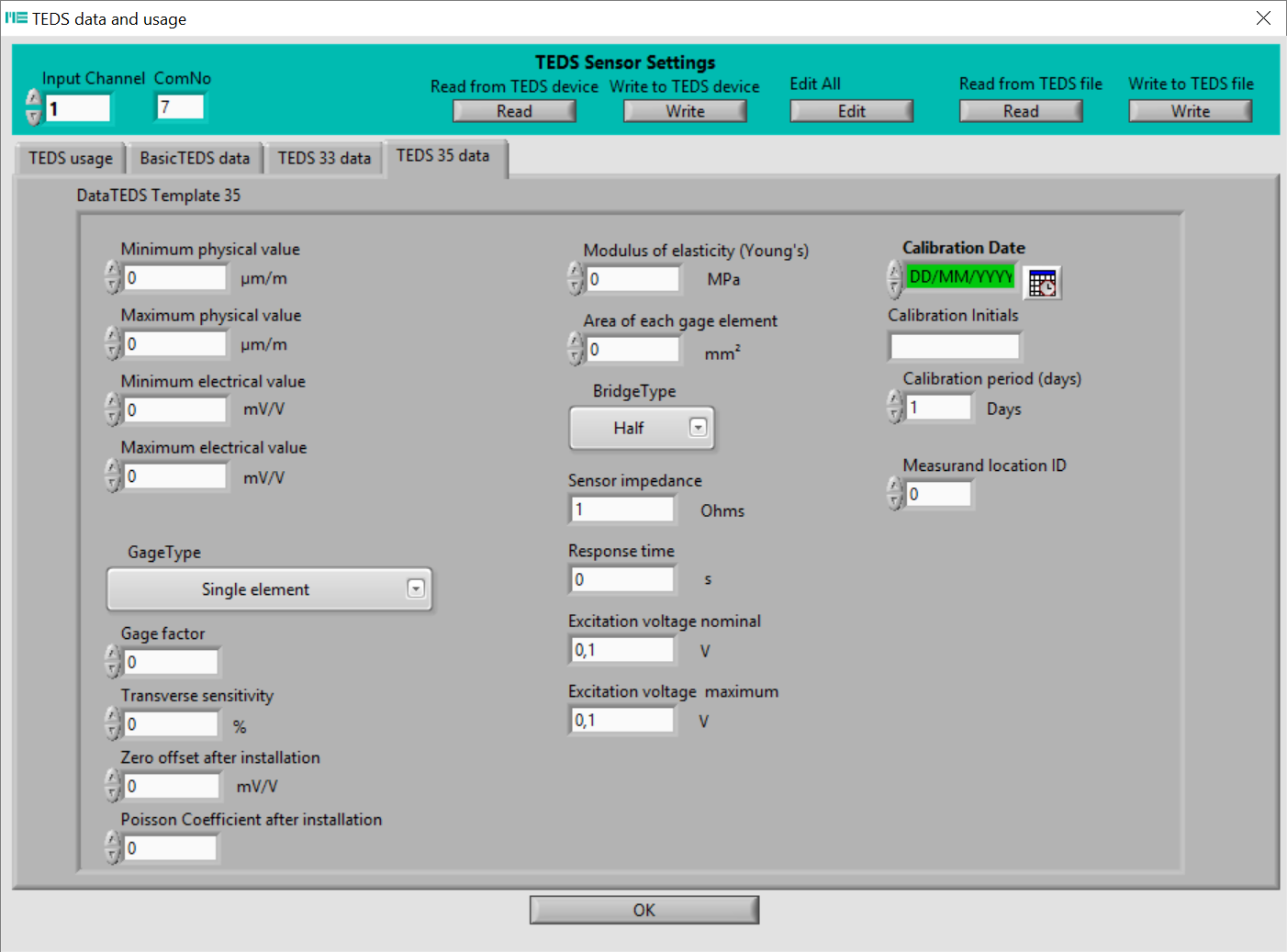1287x952 pixels.
Task: Click the green Calibration Date field
Action: 960,277
